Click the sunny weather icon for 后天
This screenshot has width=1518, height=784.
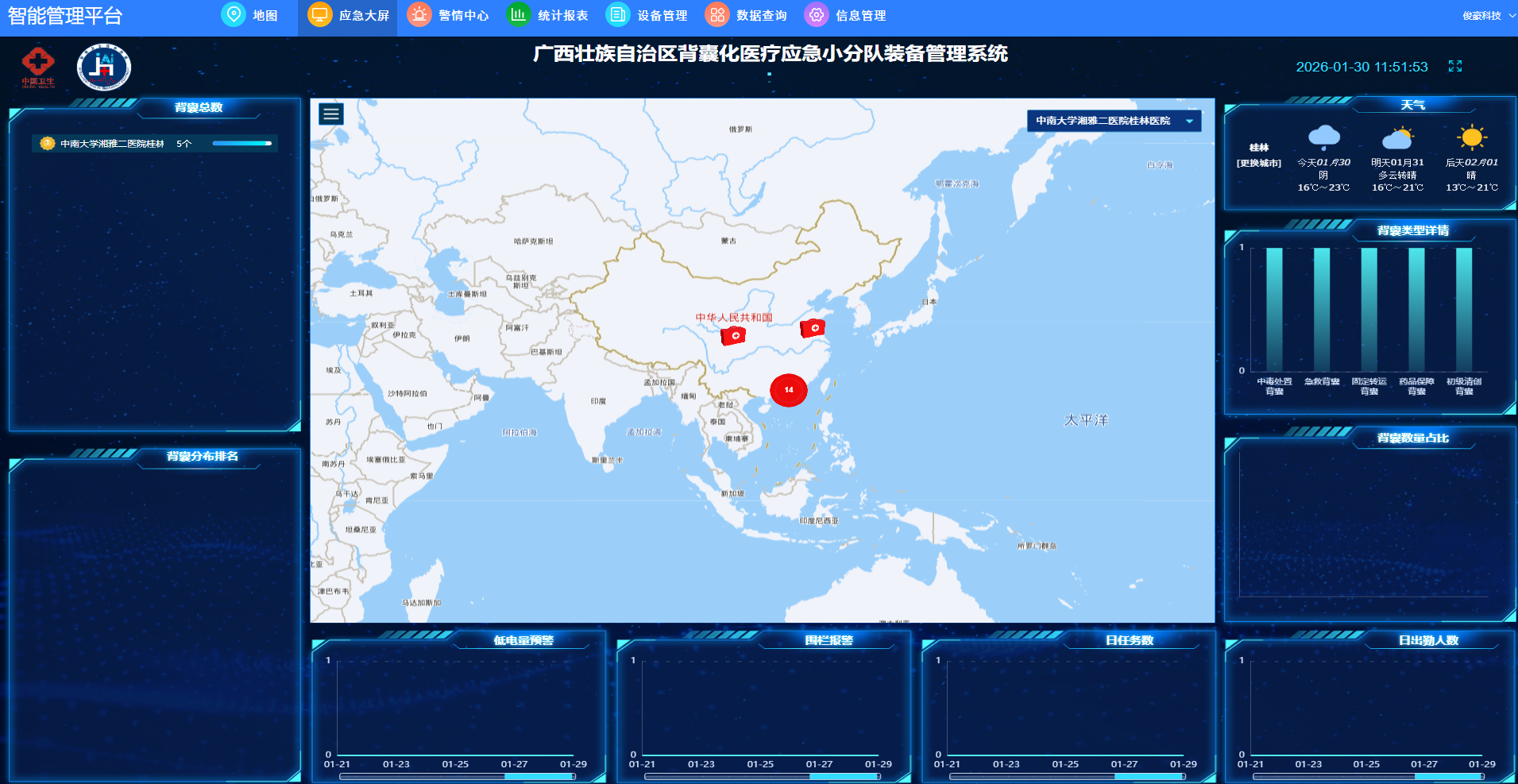tap(1472, 137)
